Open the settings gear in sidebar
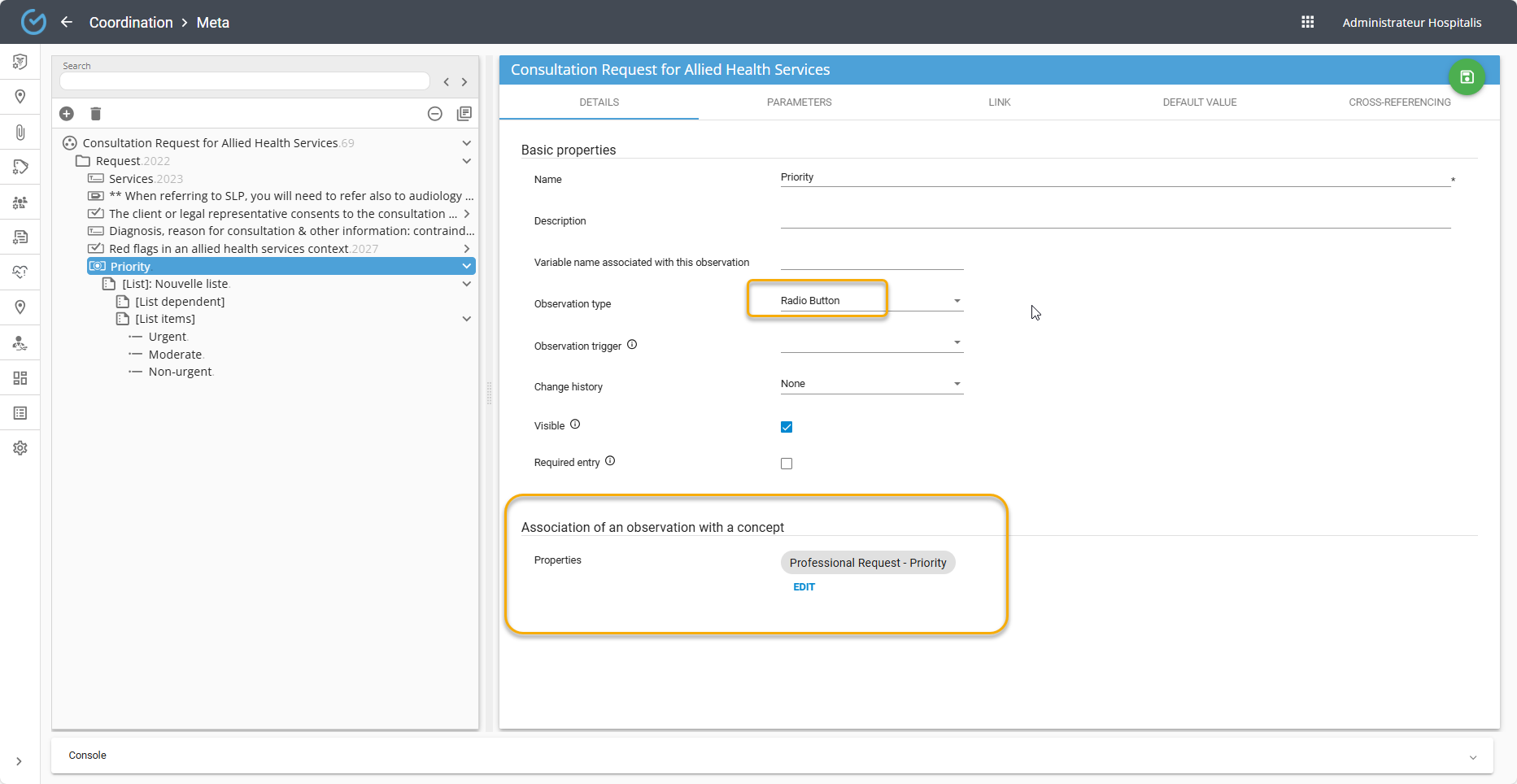 (20, 448)
